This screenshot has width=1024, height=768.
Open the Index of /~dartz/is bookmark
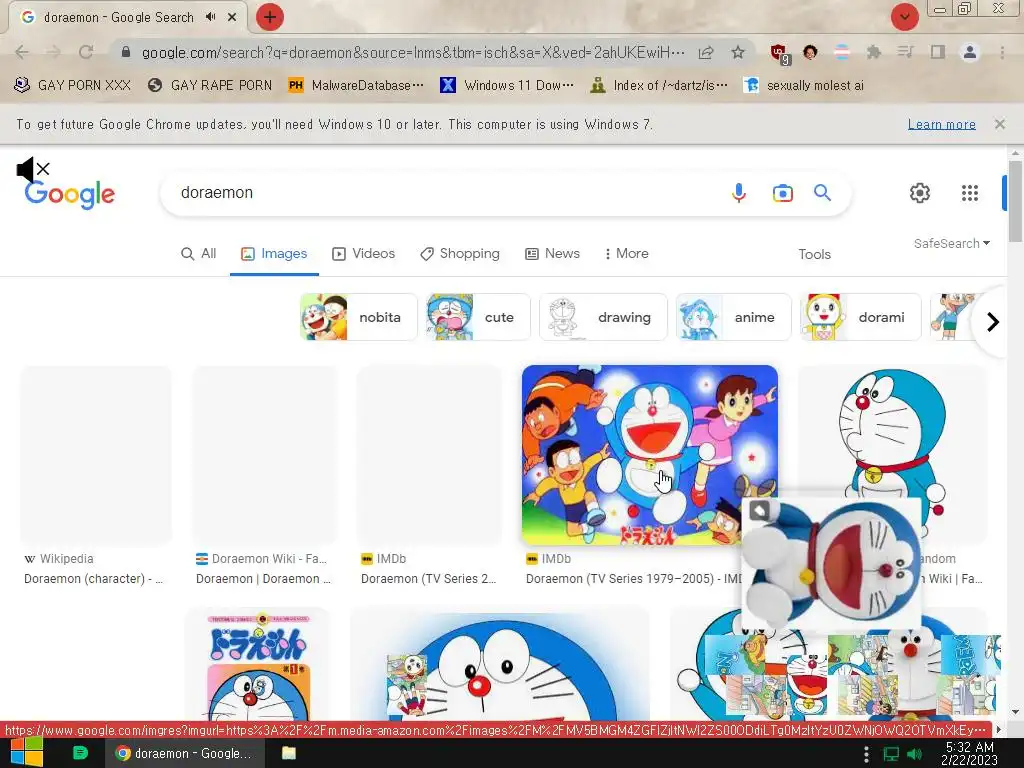click(x=659, y=85)
